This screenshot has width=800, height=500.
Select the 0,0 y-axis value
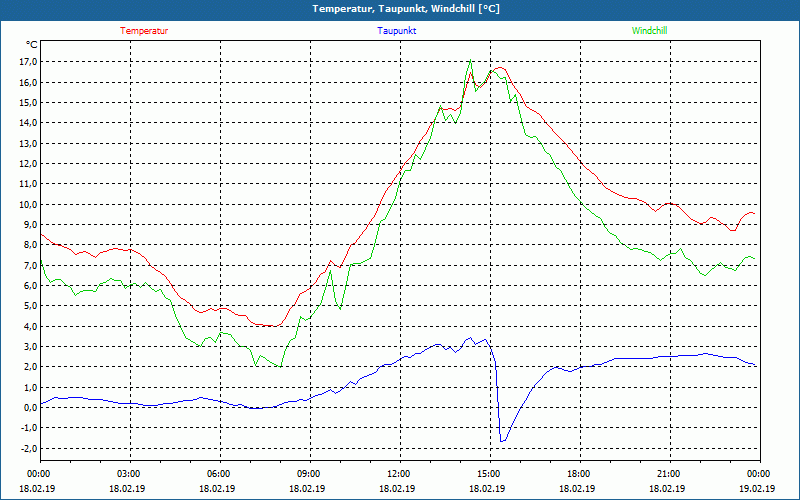(30, 407)
